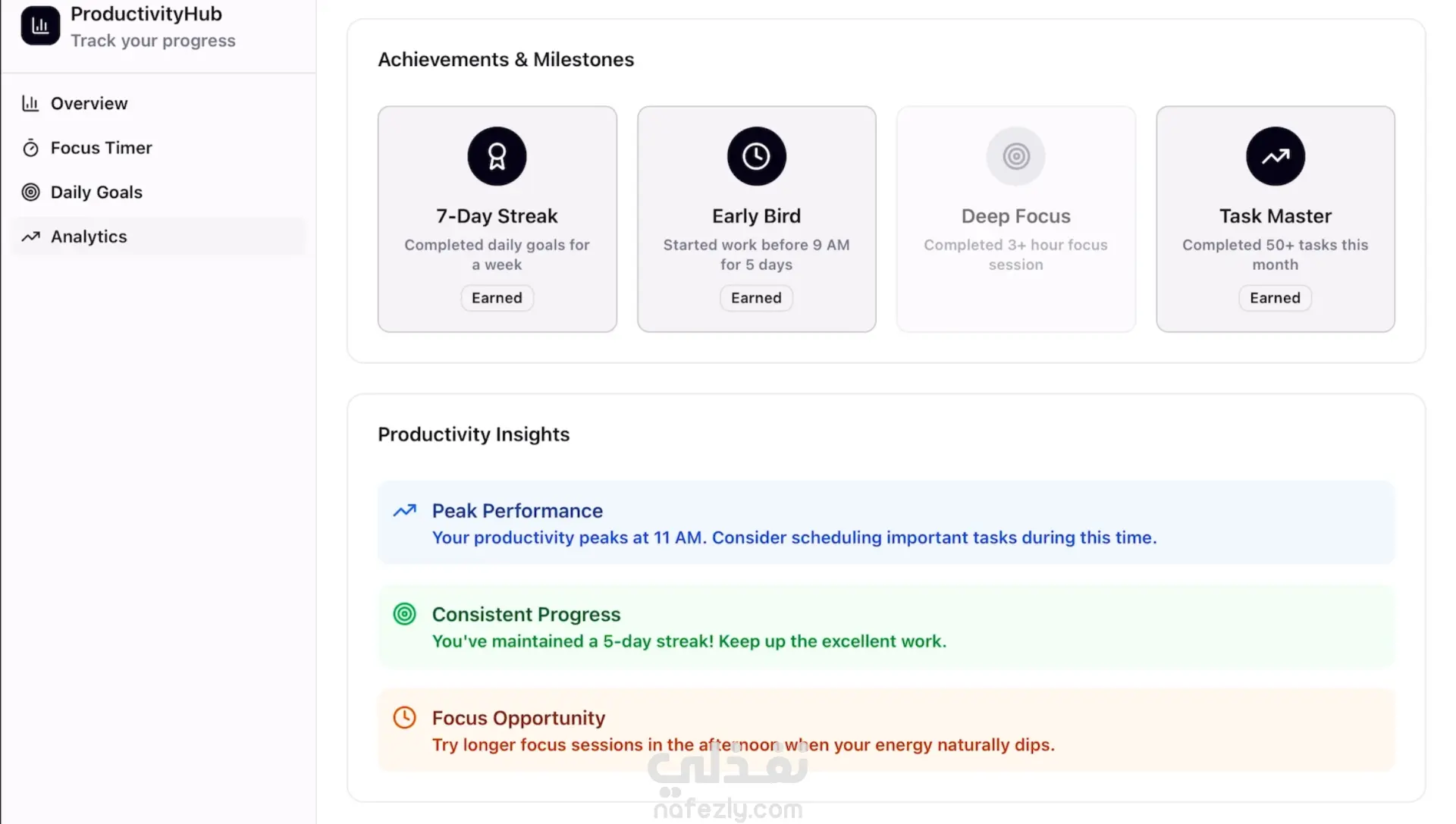The width and height of the screenshot is (1456, 824).
Task: Select the Deep Focus achievement title
Action: coord(1015,216)
